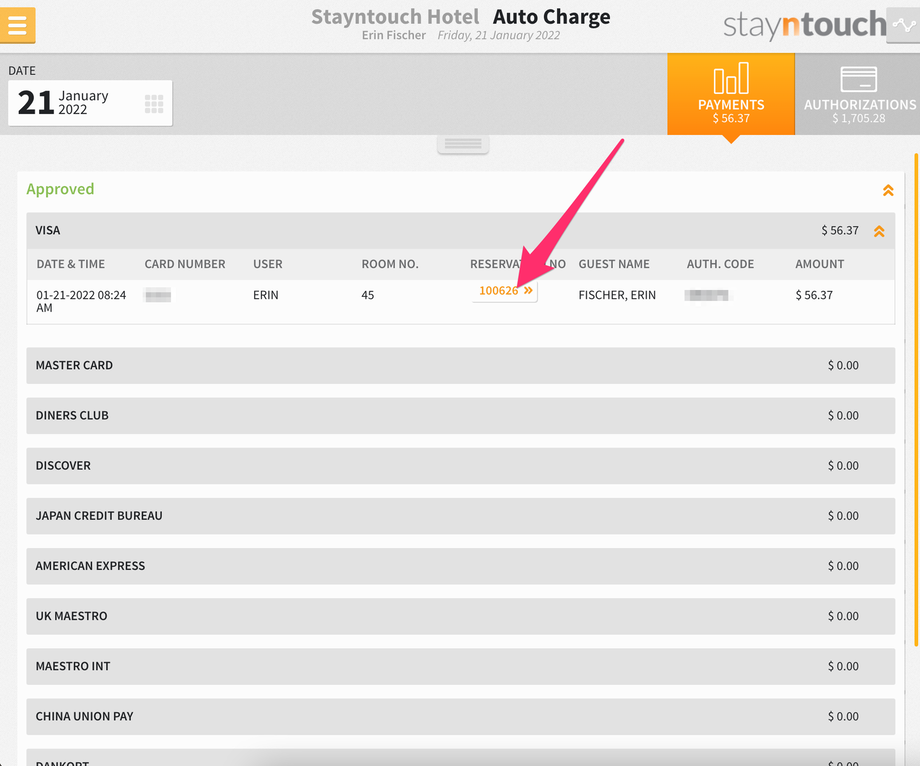Expand the MASTER CARD row
This screenshot has height=766, width=920.
pyautogui.click(x=461, y=365)
